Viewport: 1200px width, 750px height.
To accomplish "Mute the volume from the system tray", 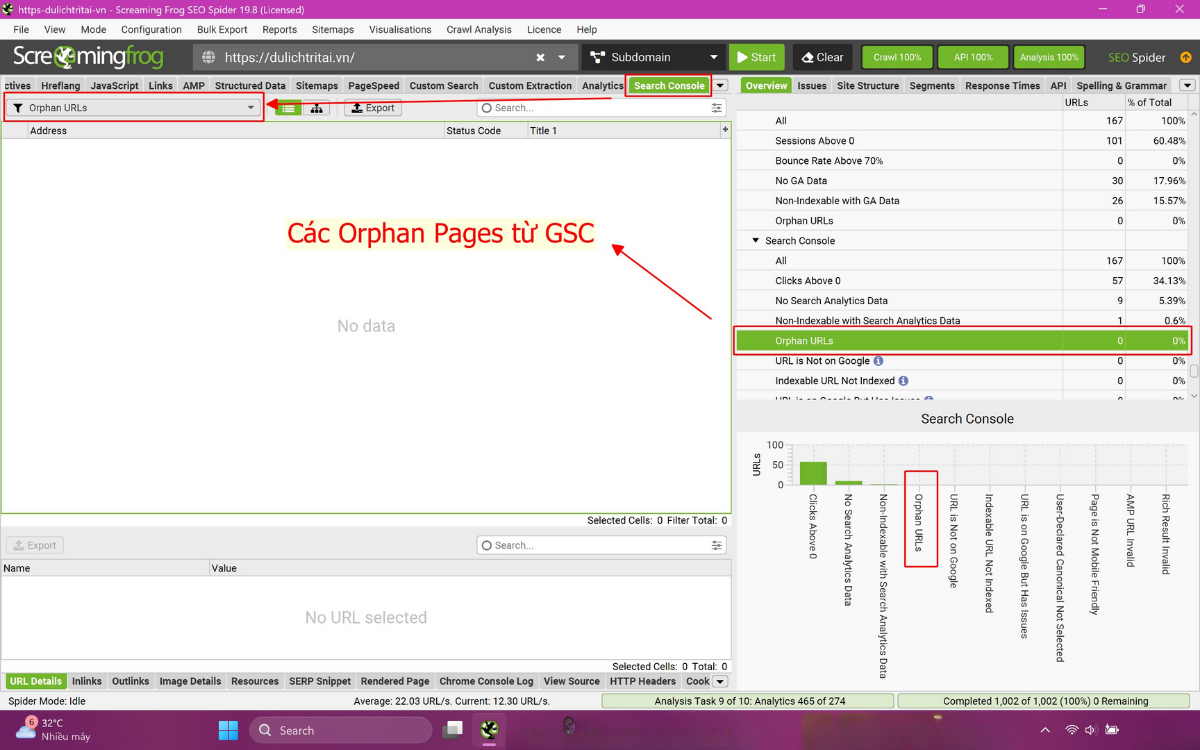I will coord(1090,729).
